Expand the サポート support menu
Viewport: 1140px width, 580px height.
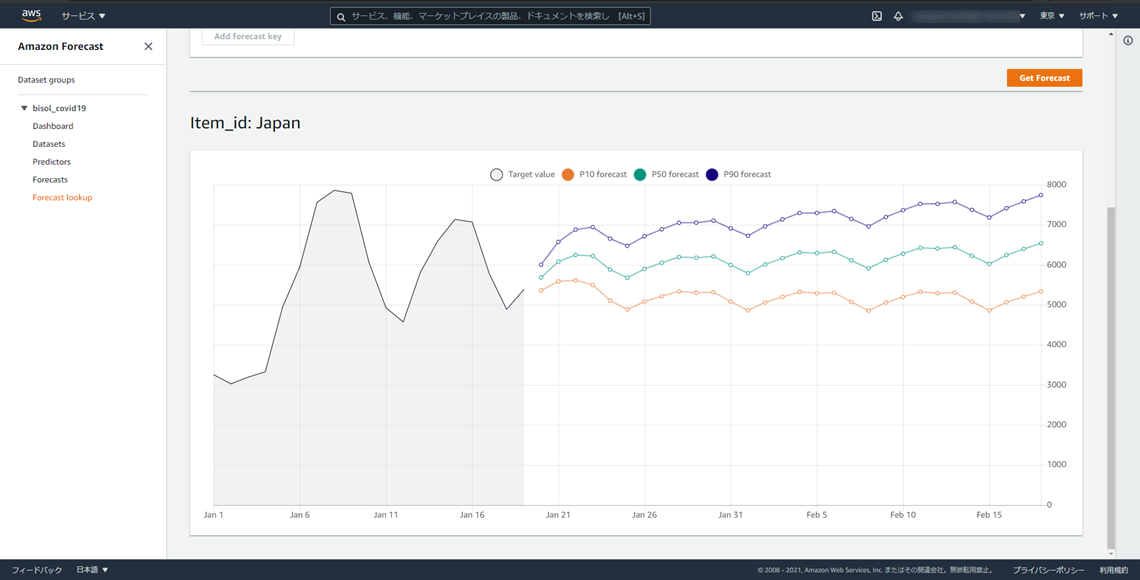coord(1098,16)
